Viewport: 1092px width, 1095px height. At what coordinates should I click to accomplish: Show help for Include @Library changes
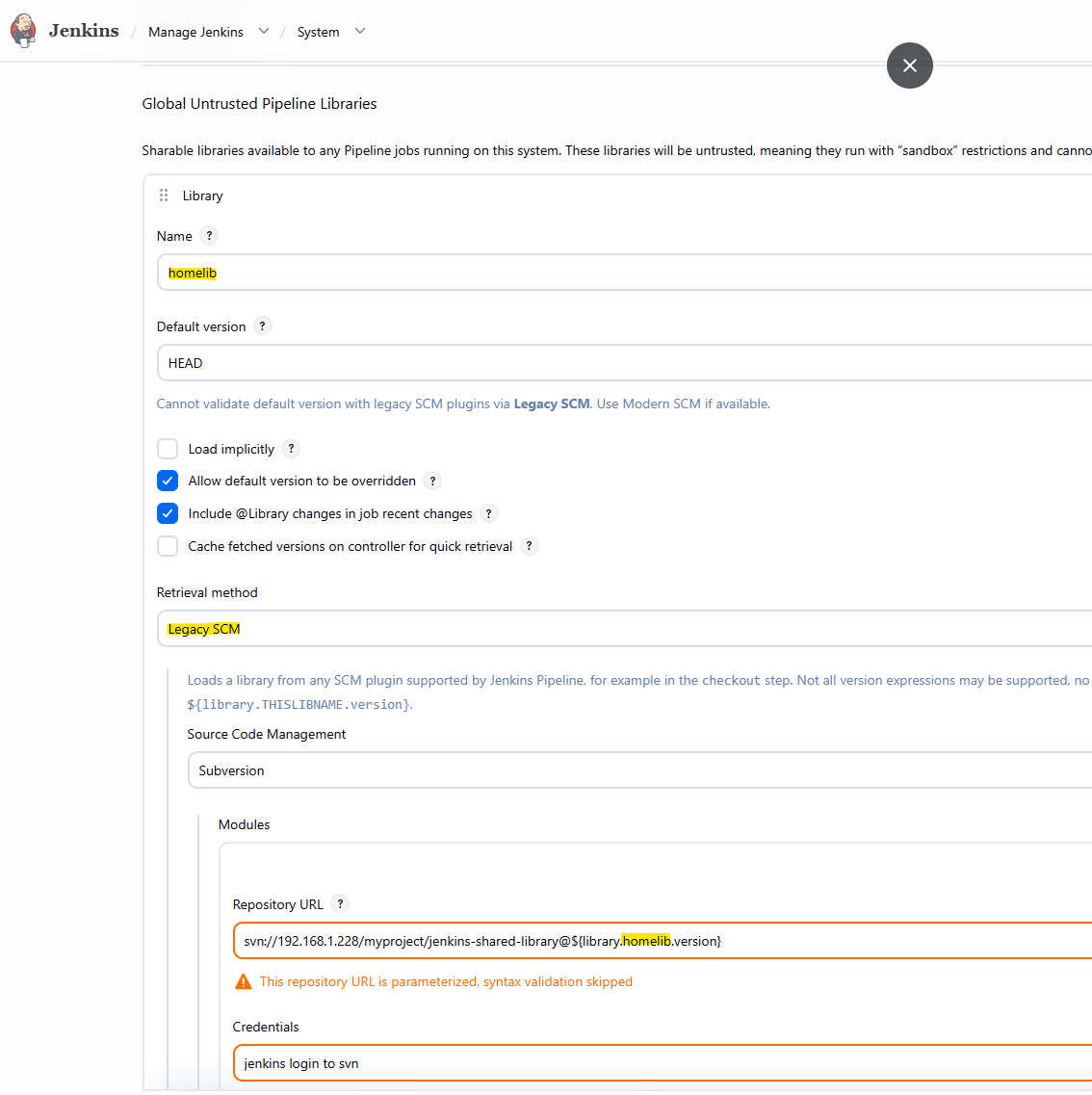[489, 514]
